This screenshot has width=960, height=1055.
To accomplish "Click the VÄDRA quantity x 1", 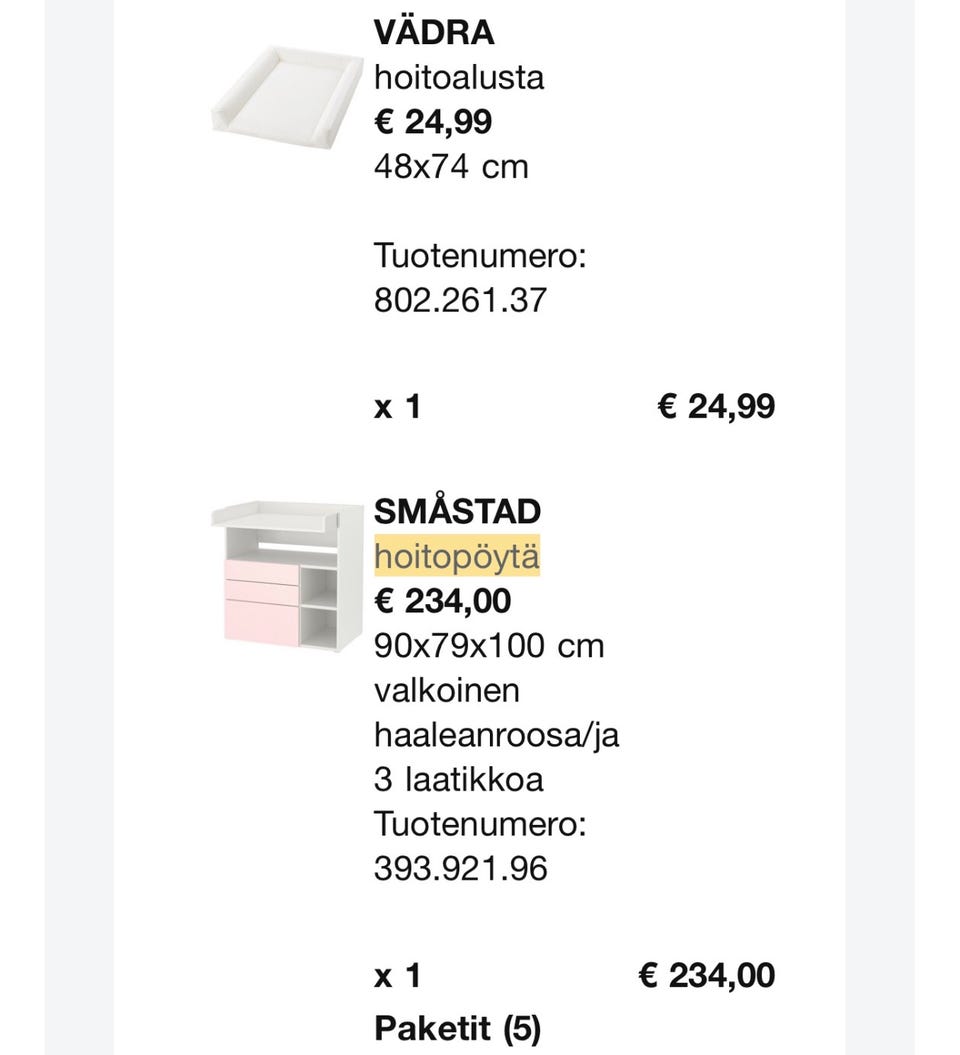I will pyautogui.click(x=397, y=406).
